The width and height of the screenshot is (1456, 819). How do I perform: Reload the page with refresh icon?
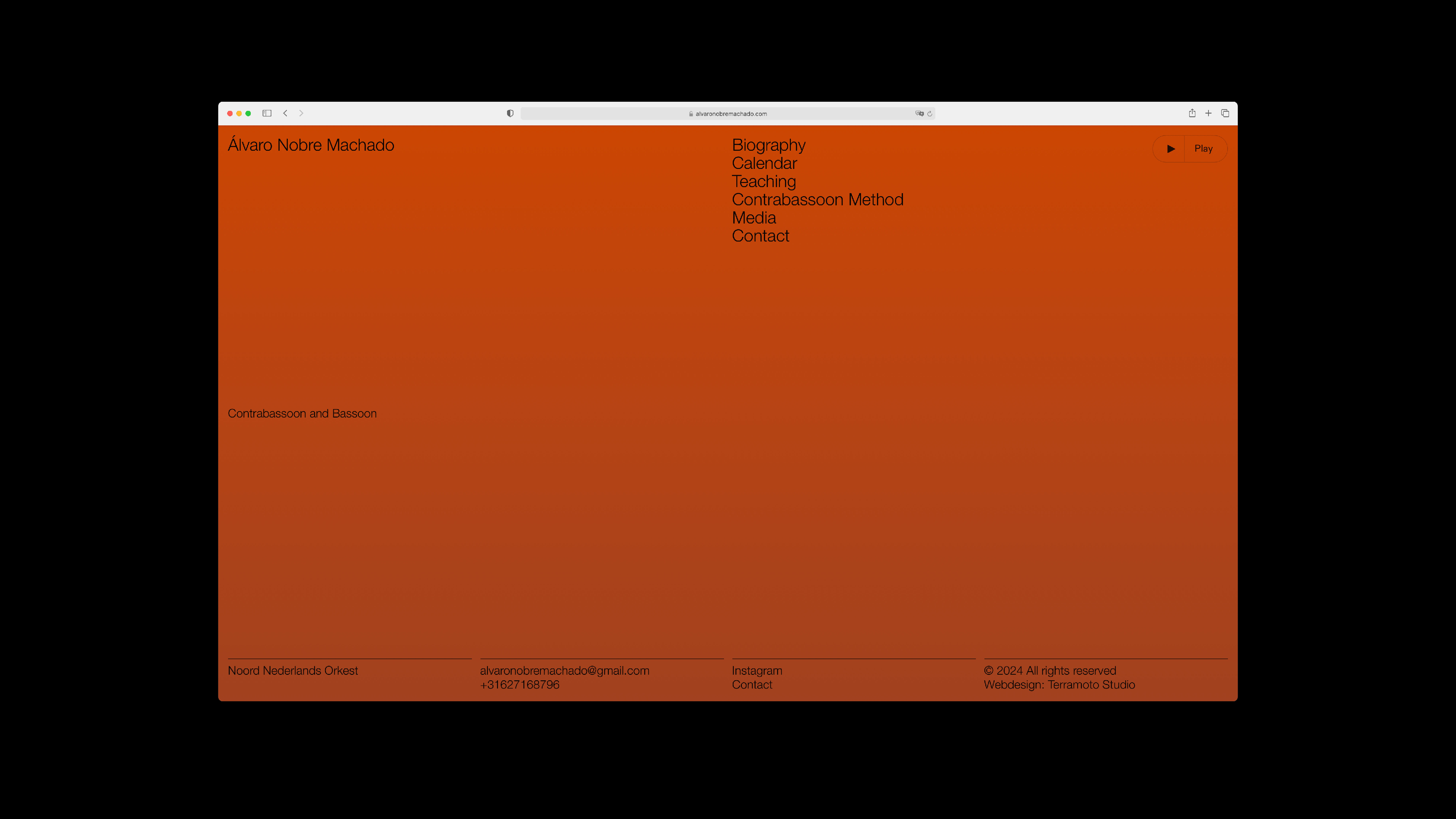point(930,114)
